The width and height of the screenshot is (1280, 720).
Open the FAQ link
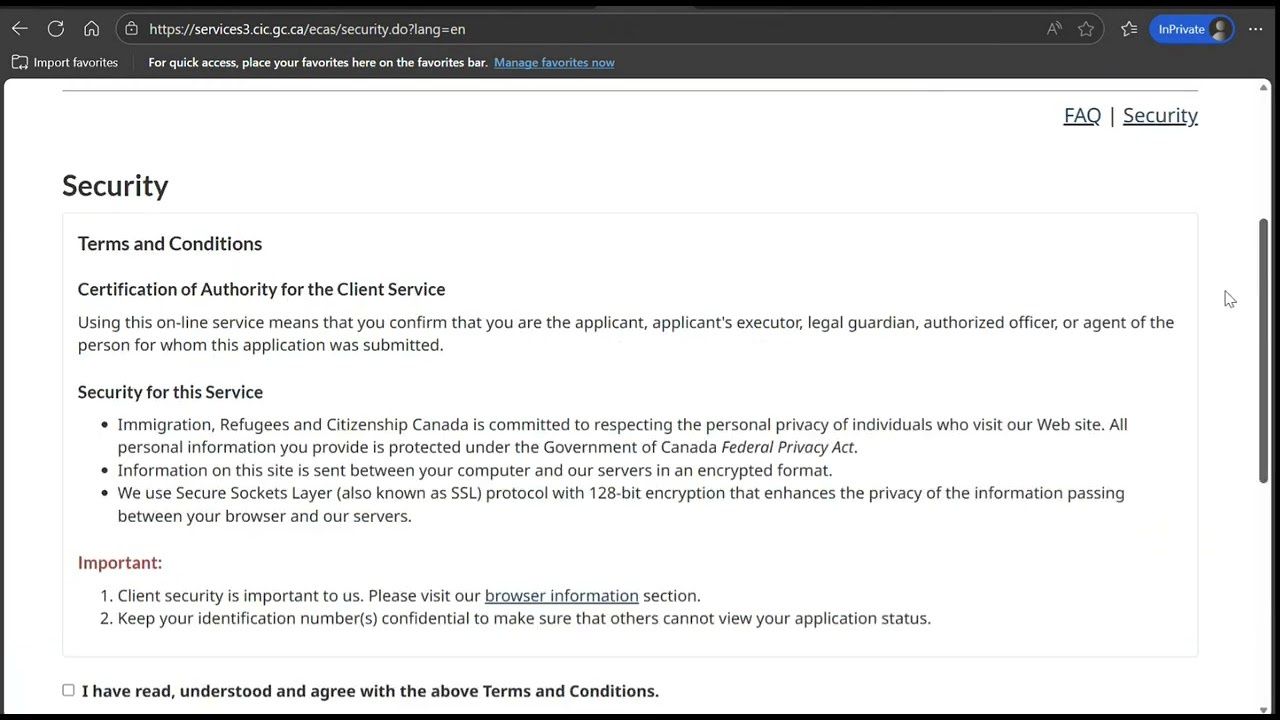coord(1082,115)
